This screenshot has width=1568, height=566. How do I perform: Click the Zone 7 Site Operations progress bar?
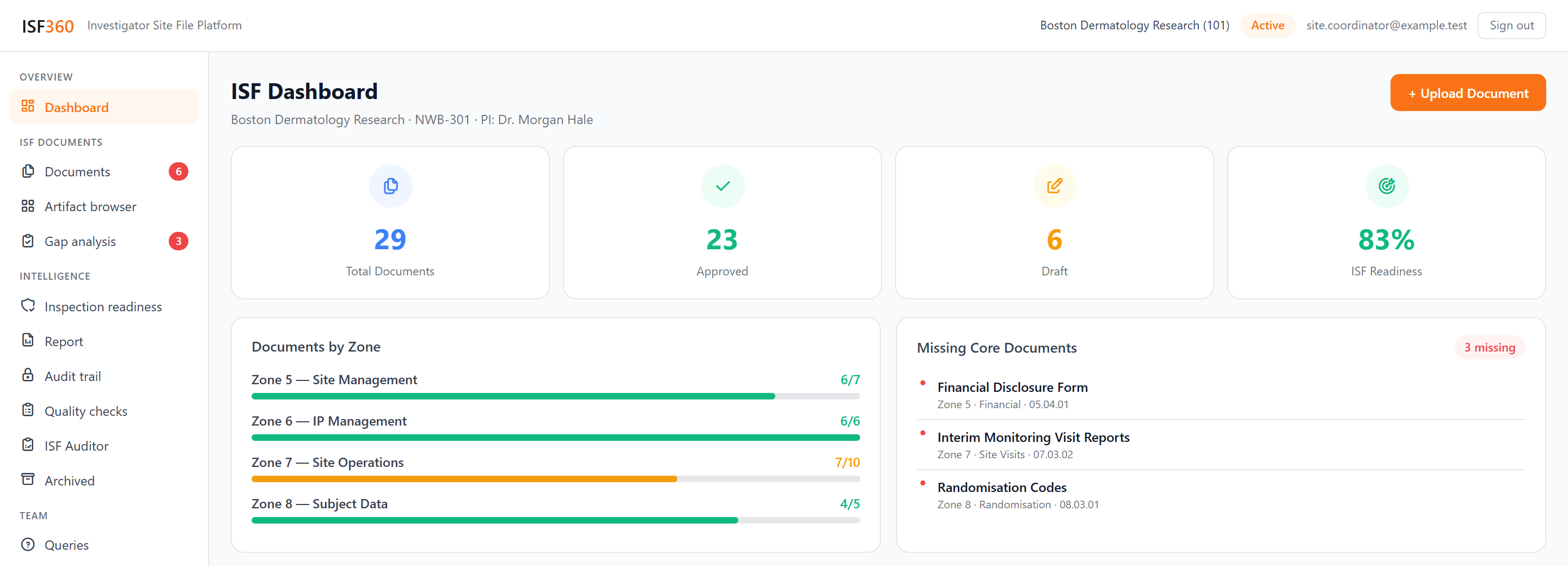tap(555, 479)
